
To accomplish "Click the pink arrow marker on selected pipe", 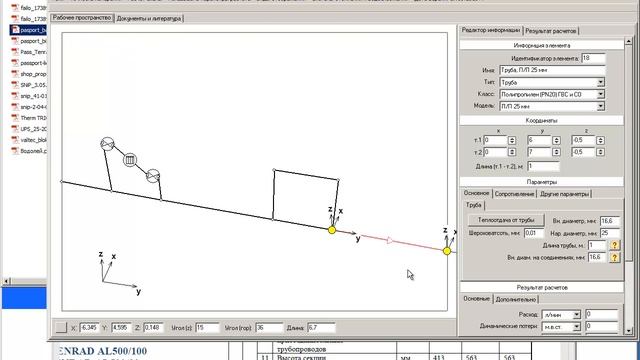I will (390, 240).
